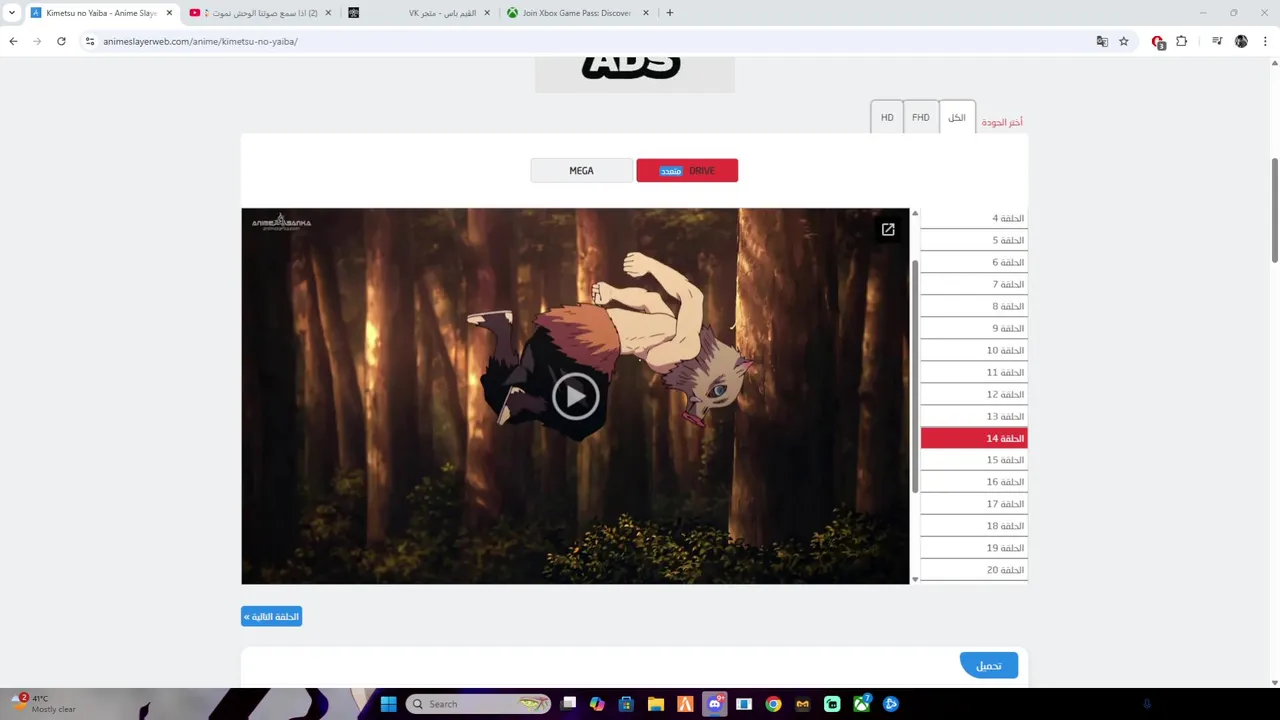The width and height of the screenshot is (1280, 720).
Task: Open episode الحلقة 11 in the list
Action: (974, 372)
